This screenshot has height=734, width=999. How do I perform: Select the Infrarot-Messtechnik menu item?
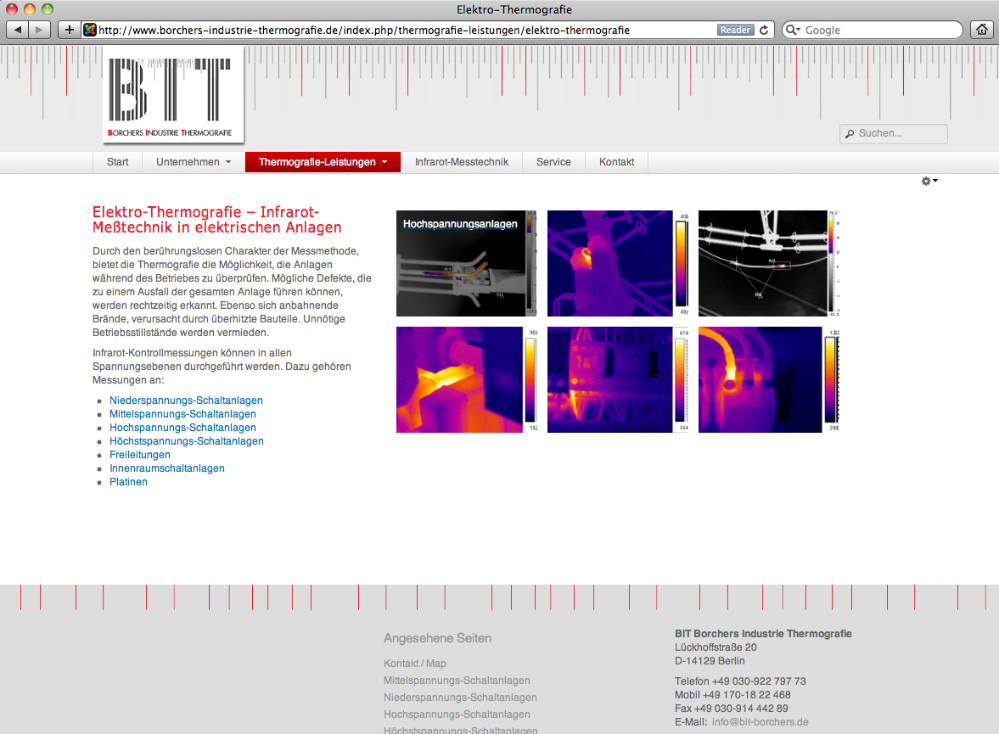click(461, 161)
